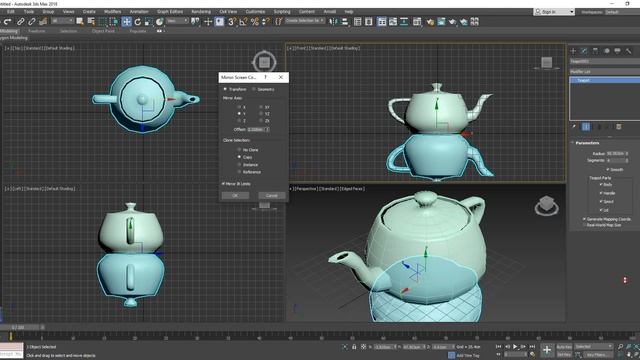The image size is (640, 360).
Task: Click the Offset value field in Mirror dialog
Action: pyautogui.click(x=256, y=129)
